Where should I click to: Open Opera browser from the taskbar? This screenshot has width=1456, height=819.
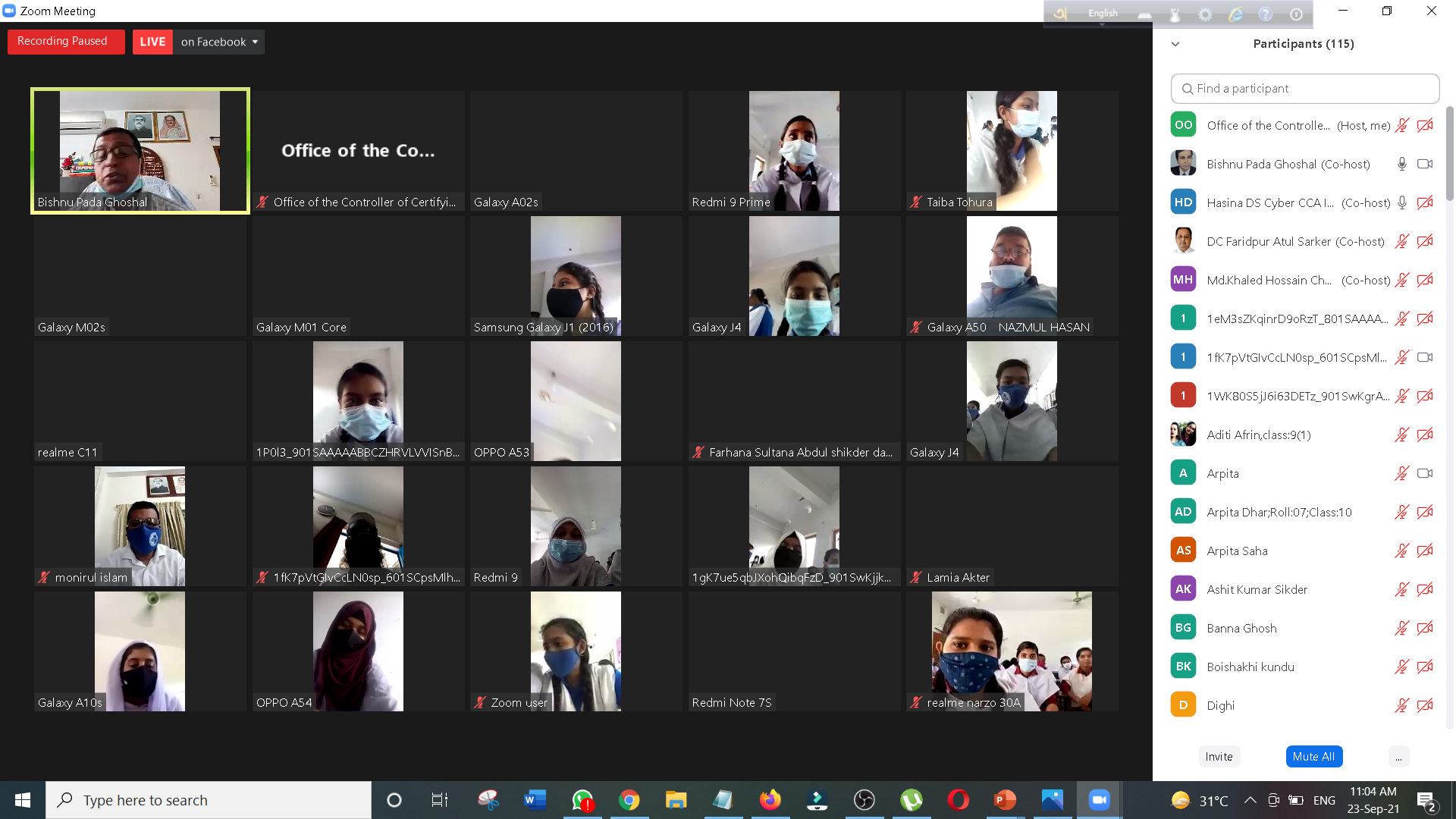point(959,800)
